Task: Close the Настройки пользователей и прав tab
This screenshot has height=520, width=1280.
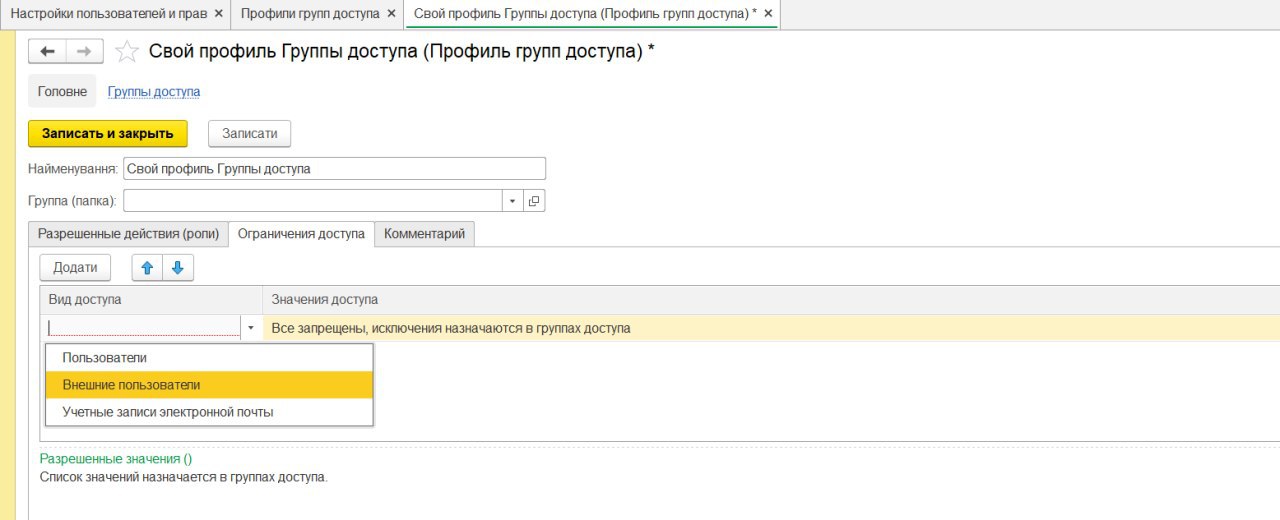Action: (218, 14)
